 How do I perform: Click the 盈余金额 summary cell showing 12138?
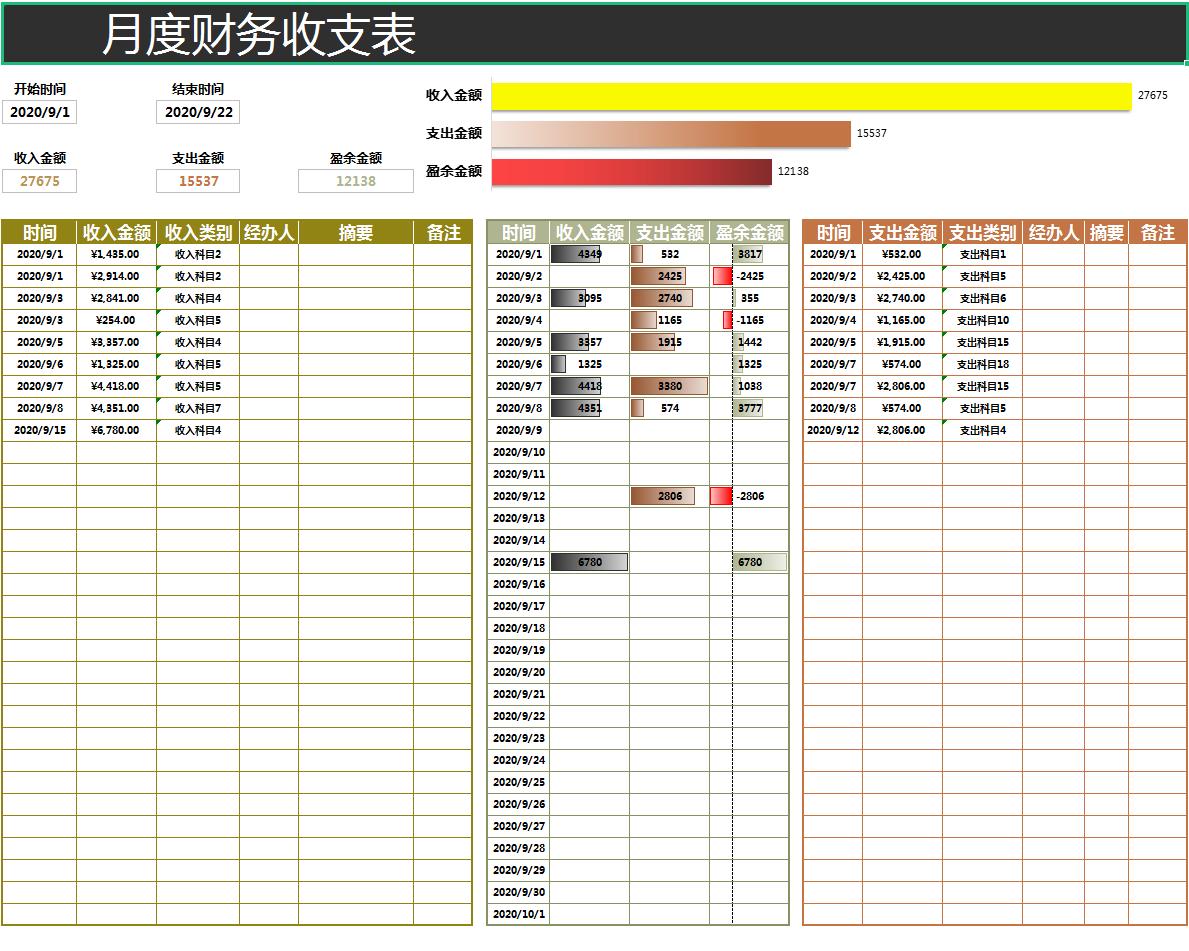(x=356, y=181)
